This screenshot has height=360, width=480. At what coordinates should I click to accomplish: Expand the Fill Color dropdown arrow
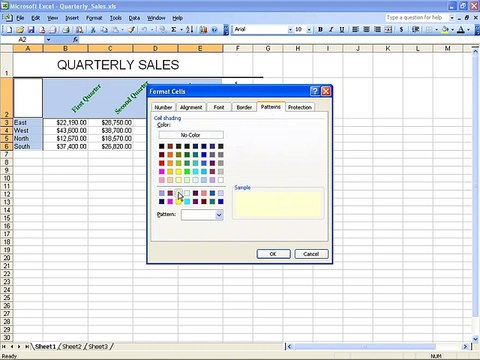pos(452,30)
